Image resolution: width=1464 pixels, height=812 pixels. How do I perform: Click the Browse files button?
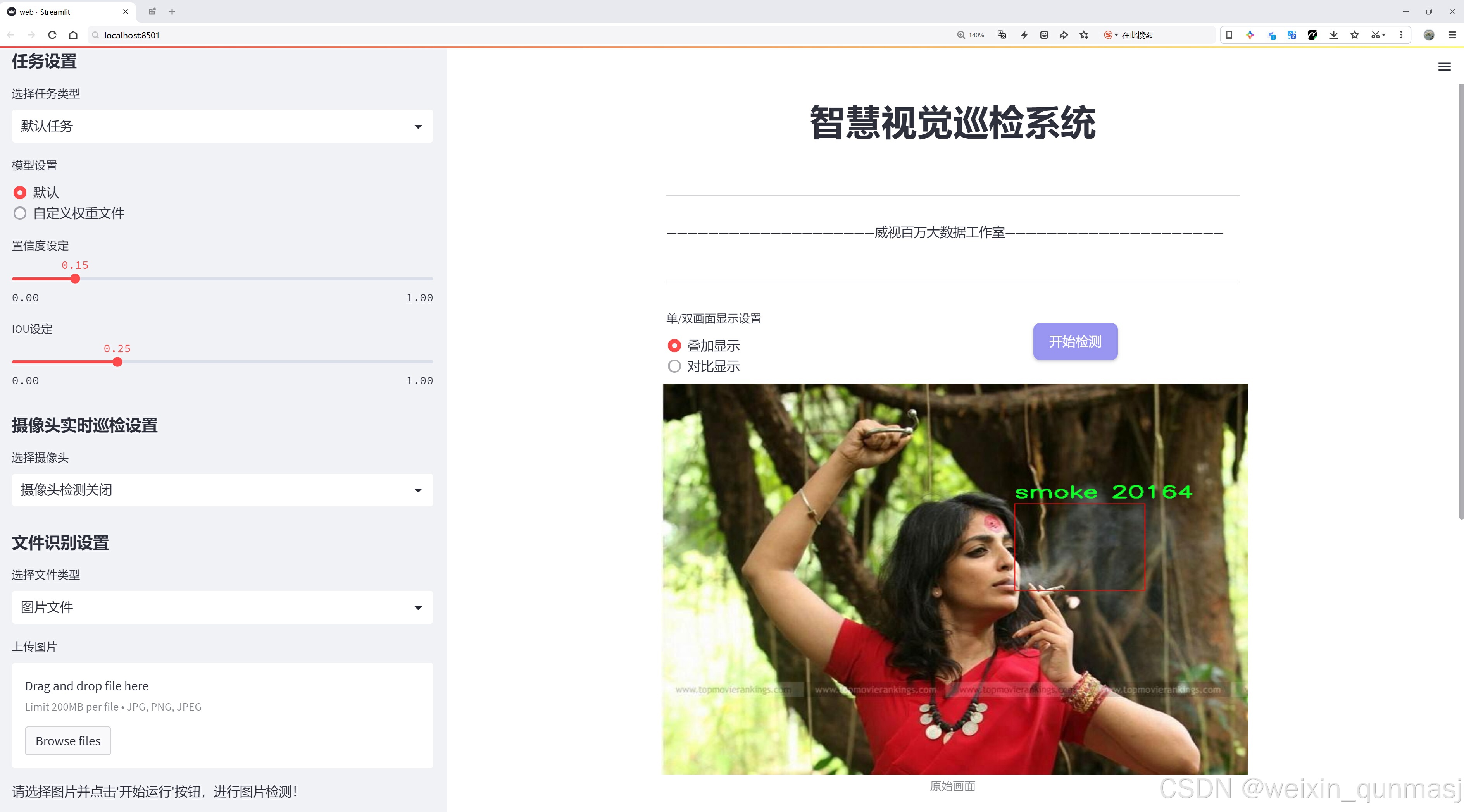coord(67,741)
